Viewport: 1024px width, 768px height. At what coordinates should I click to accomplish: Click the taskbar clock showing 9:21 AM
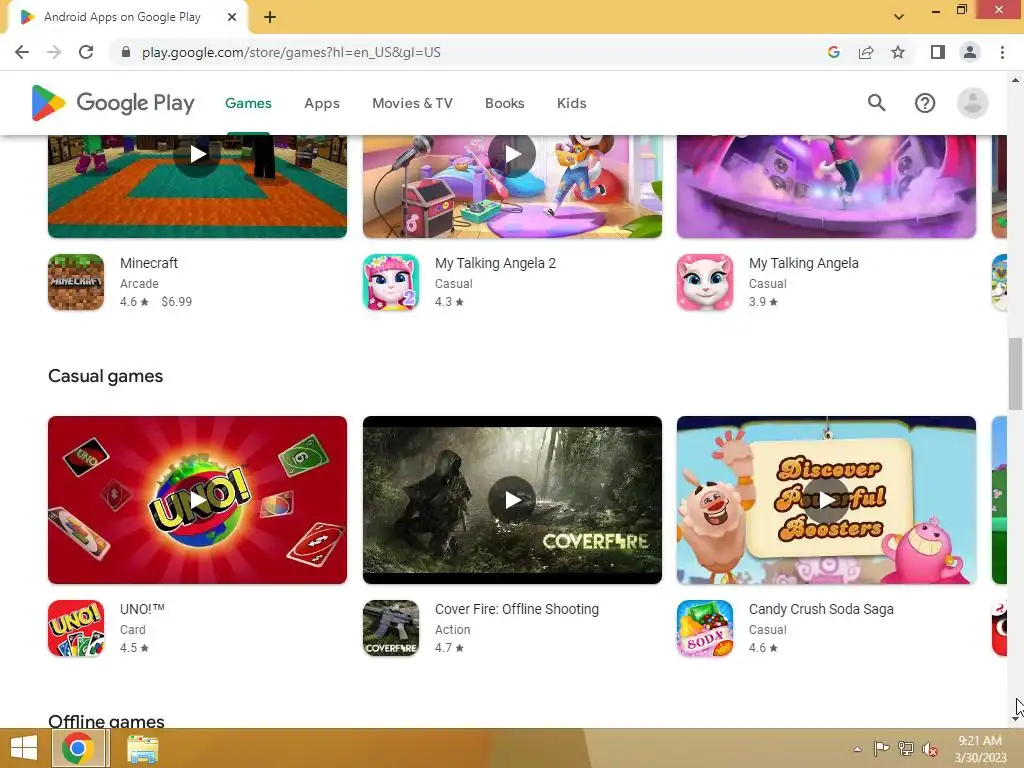click(x=980, y=748)
